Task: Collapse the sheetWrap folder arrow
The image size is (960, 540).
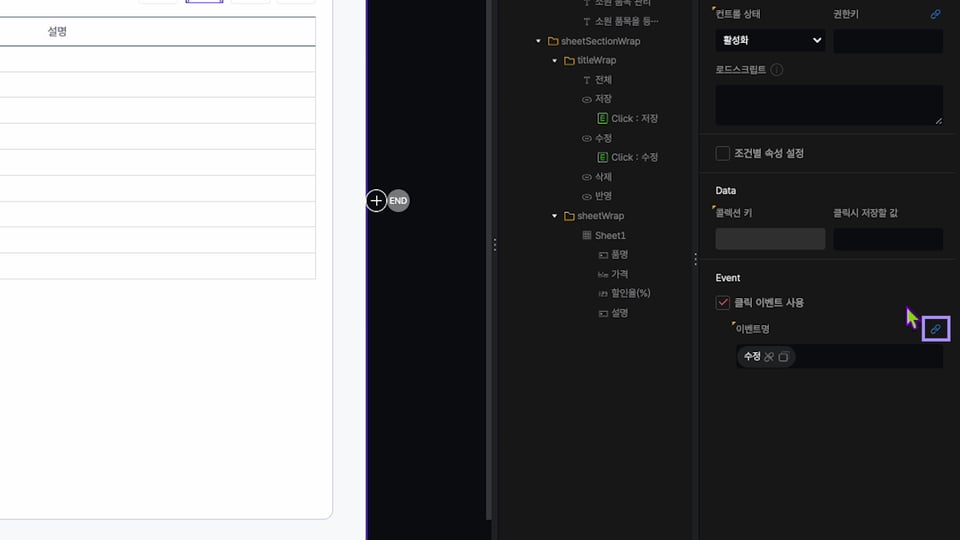Action: (554, 216)
